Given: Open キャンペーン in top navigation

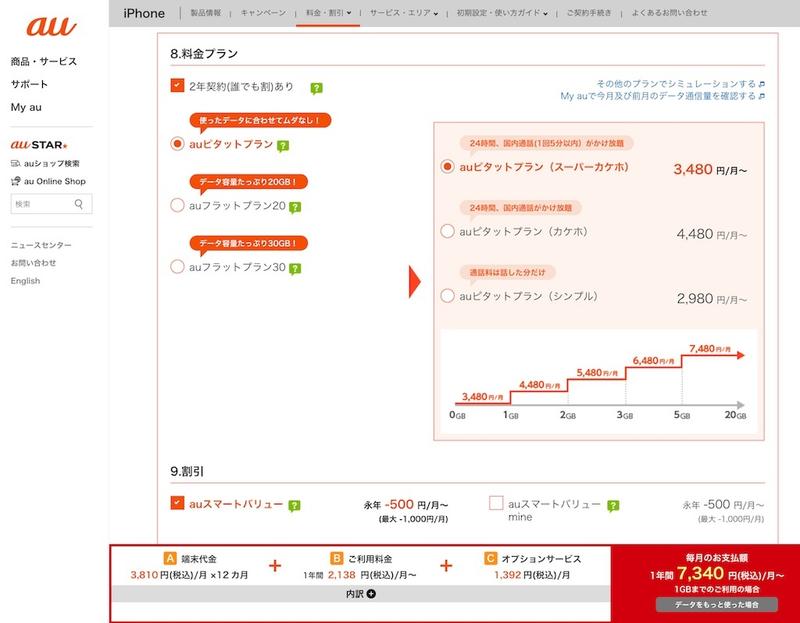Looking at the screenshot, I should tap(263, 13).
